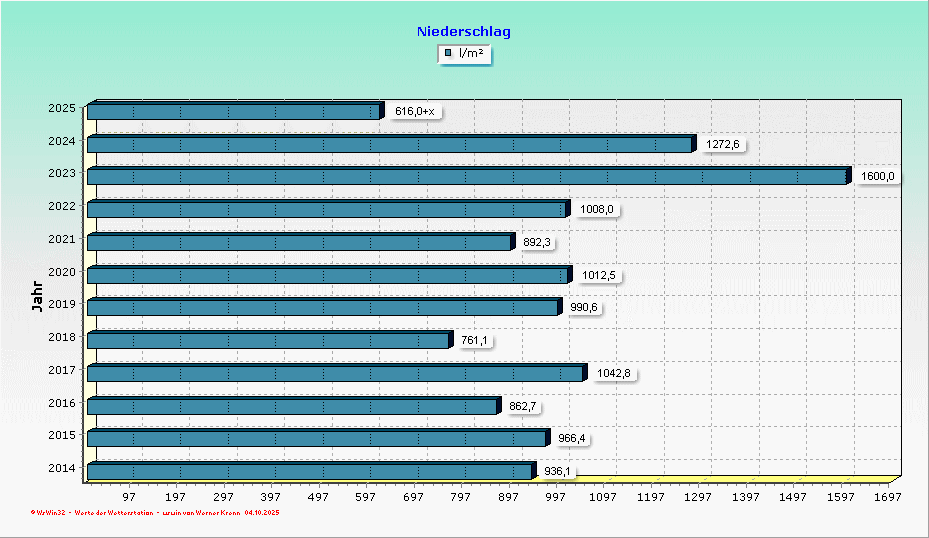This screenshot has height=538, width=929.
Task: Click the 616,0+x value label
Action: (414, 112)
